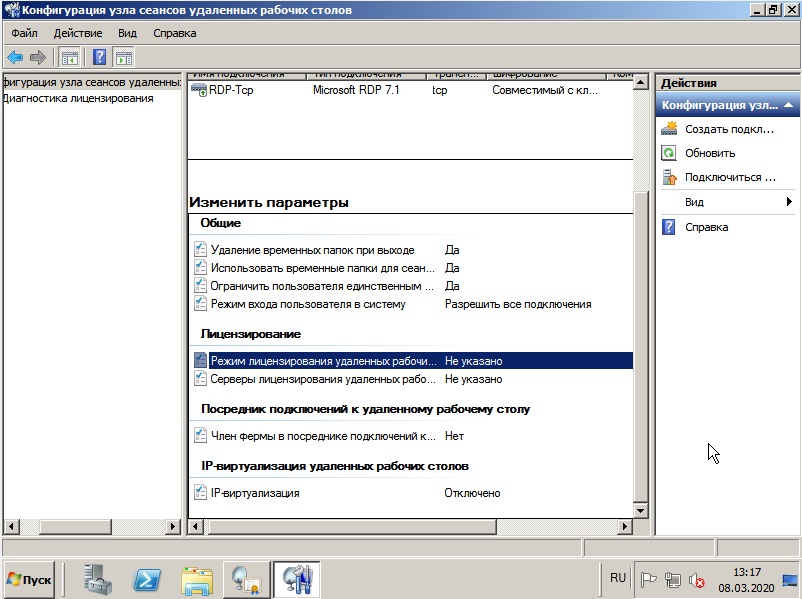Open the Файл menu
The width and height of the screenshot is (802, 599).
point(24,33)
